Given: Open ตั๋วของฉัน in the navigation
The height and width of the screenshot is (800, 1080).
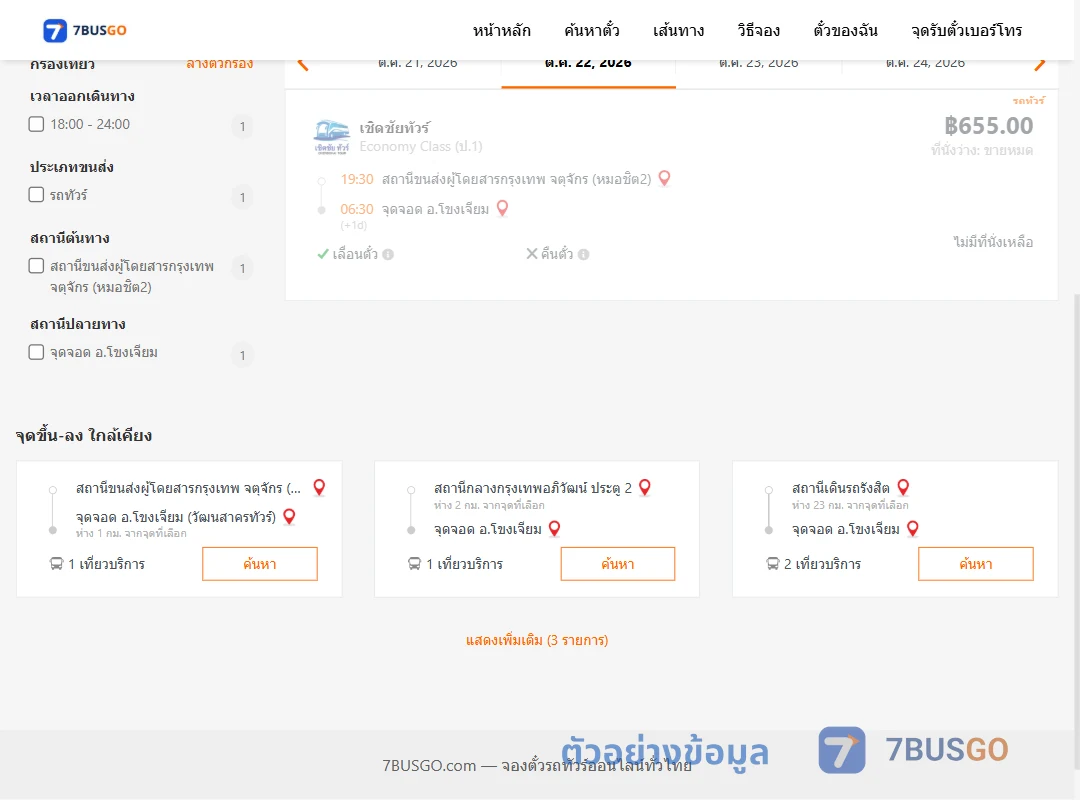Looking at the screenshot, I should coord(845,30).
